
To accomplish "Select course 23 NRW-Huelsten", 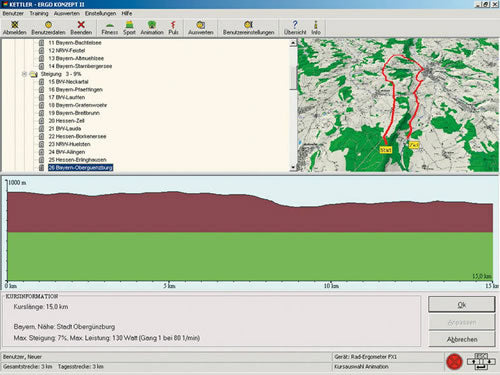I will tap(69, 144).
